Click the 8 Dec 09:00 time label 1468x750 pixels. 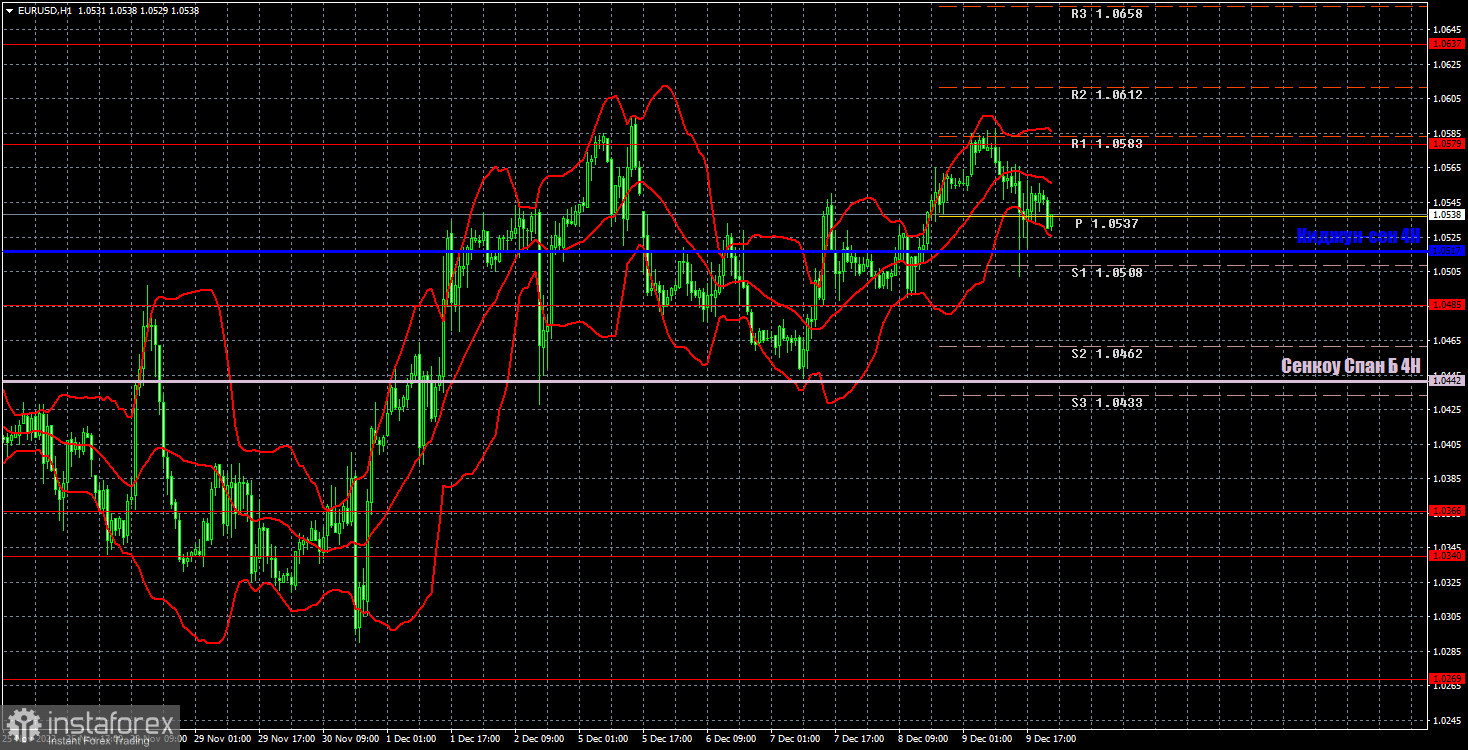pyautogui.click(x=923, y=739)
